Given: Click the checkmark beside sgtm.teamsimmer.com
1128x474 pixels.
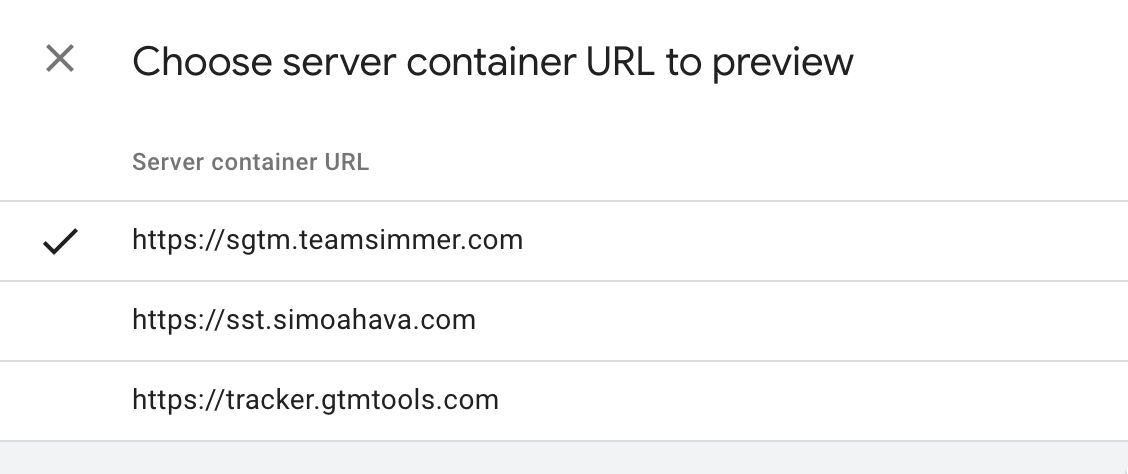Looking at the screenshot, I should pyautogui.click(x=60, y=241).
